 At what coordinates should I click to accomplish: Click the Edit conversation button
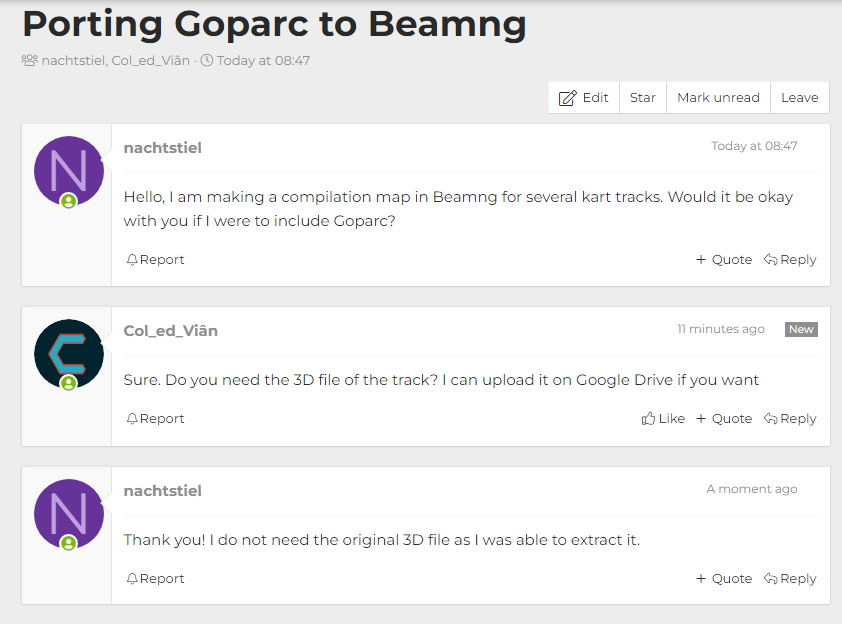(584, 97)
